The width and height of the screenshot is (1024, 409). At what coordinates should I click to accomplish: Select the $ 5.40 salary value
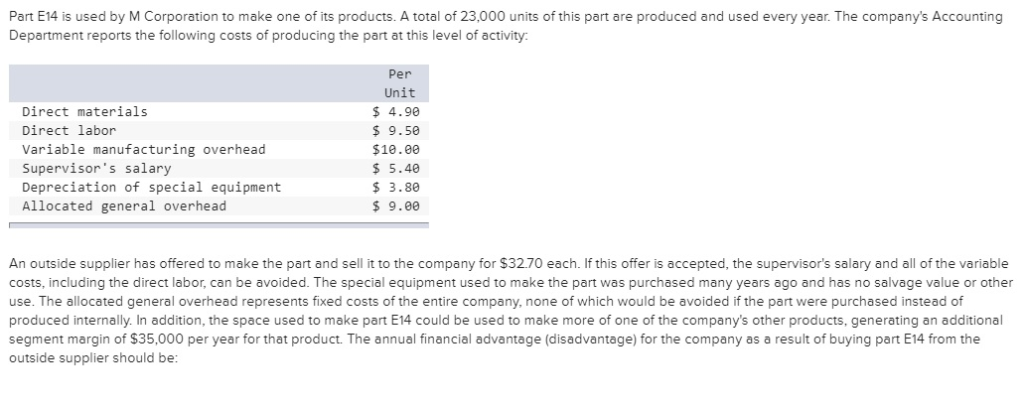[396, 169]
